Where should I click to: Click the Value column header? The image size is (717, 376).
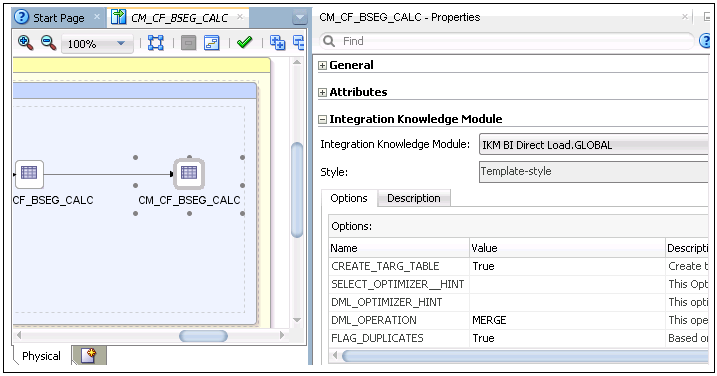[567, 248]
